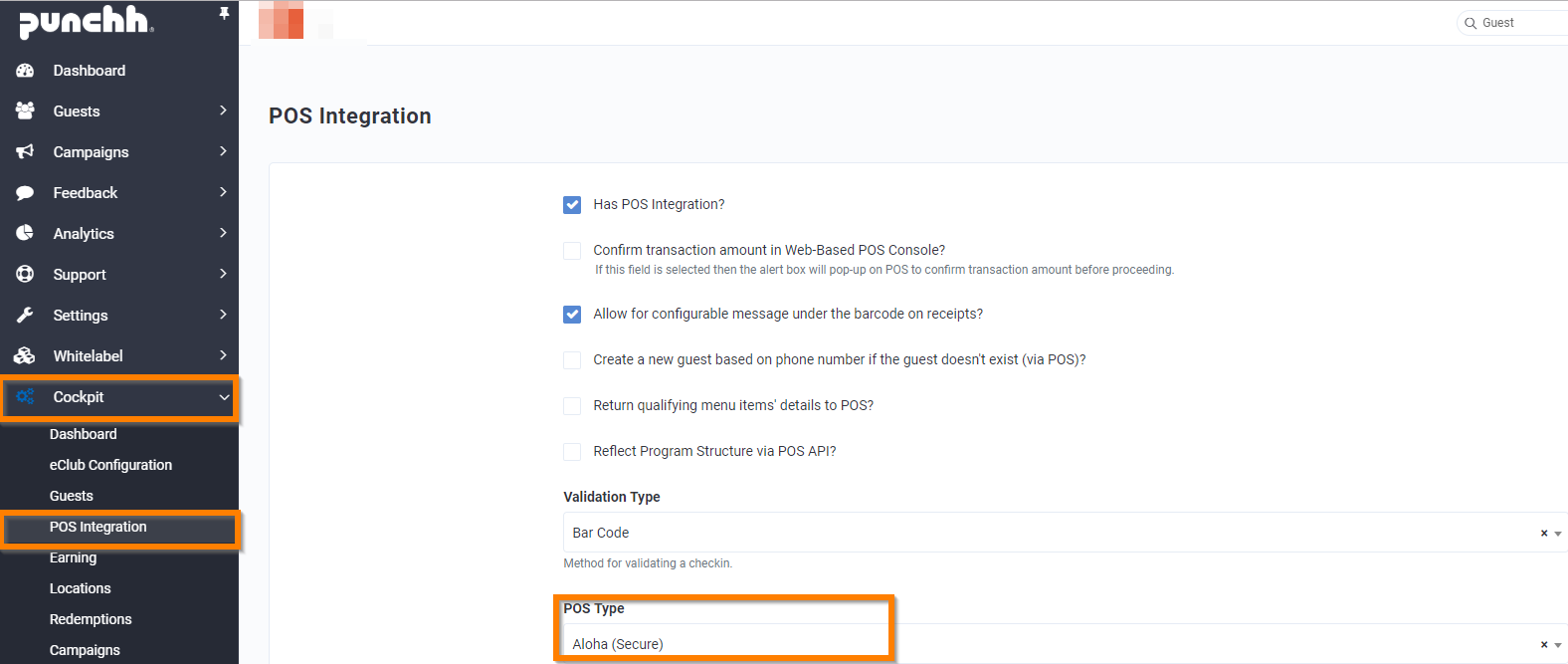Enable Confirm transaction amount checkbox
This screenshot has height=664, width=1568.
[572, 251]
